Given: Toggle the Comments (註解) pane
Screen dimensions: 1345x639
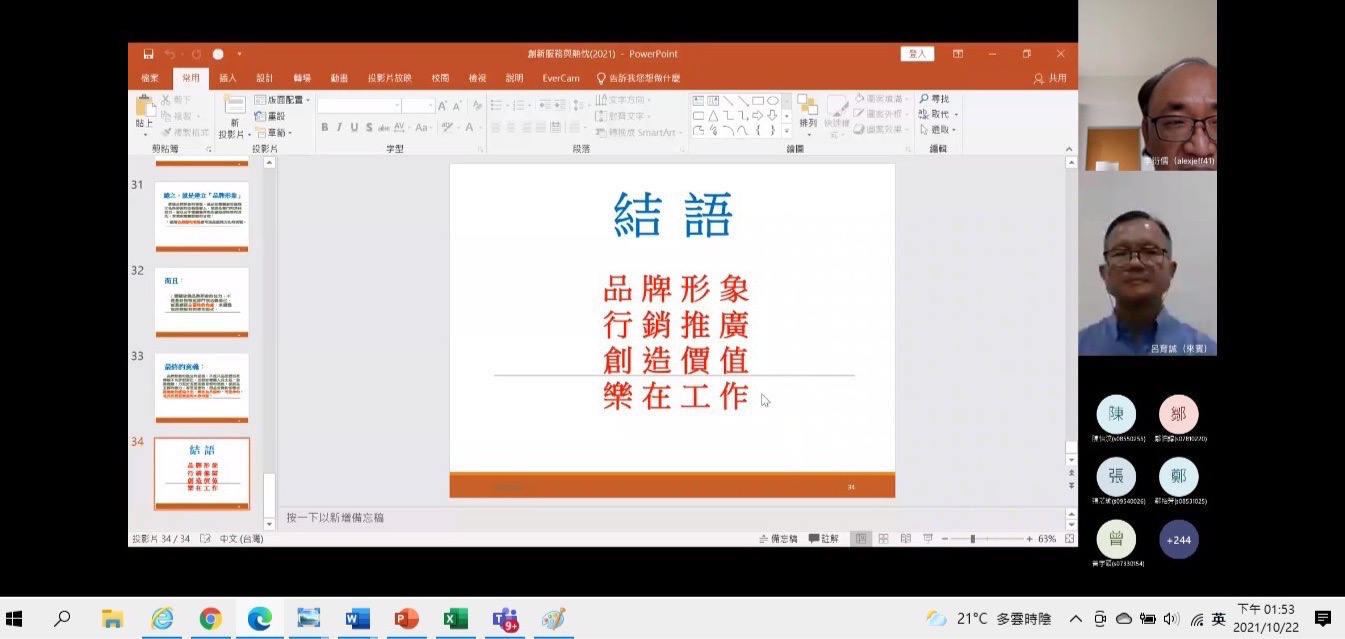Looking at the screenshot, I should (x=824, y=539).
